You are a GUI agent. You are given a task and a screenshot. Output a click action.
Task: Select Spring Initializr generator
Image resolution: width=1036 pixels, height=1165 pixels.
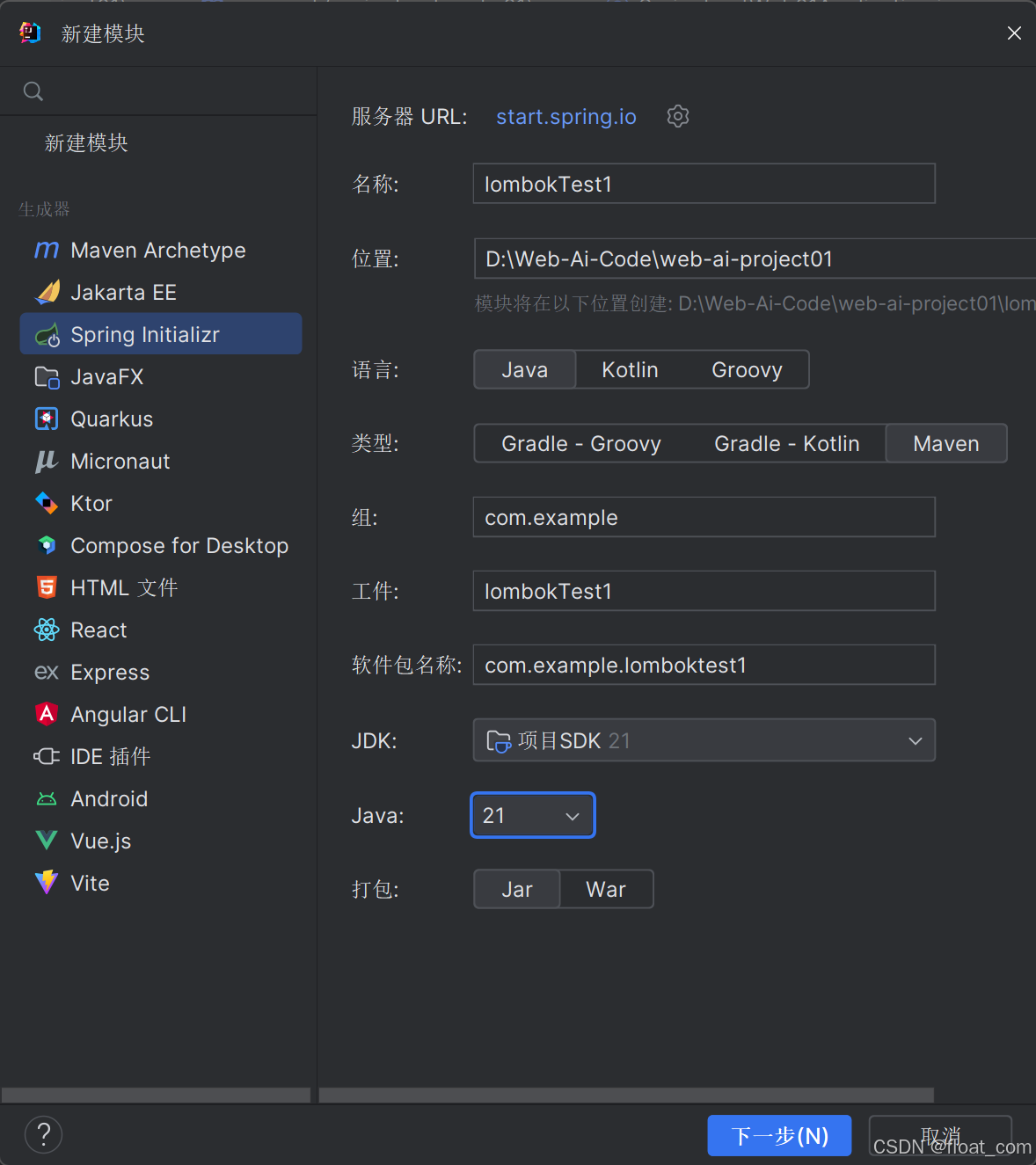(x=161, y=334)
